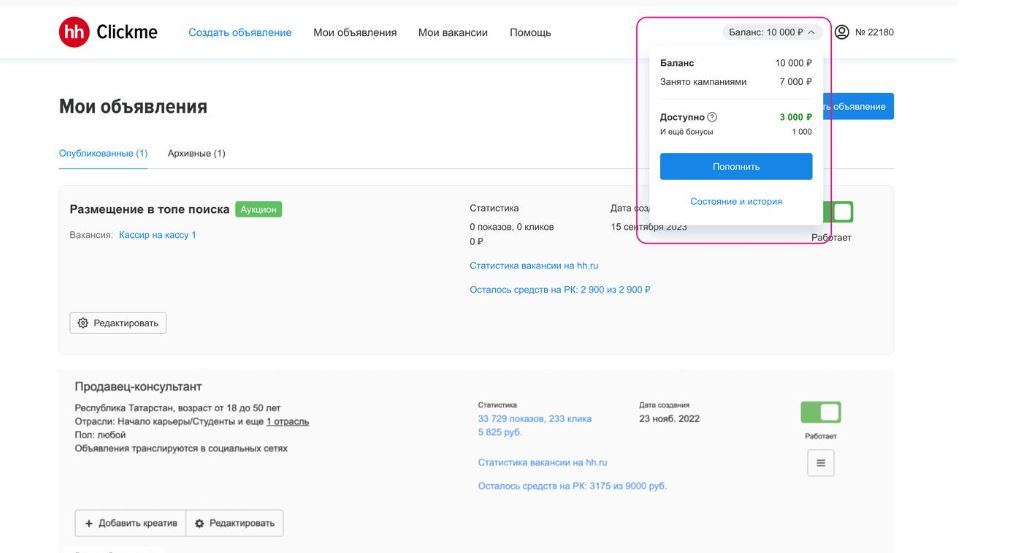The width and height of the screenshot is (1024, 553).
Task: Toggle the Продавец-консультант ad switch
Action: [x=820, y=412]
